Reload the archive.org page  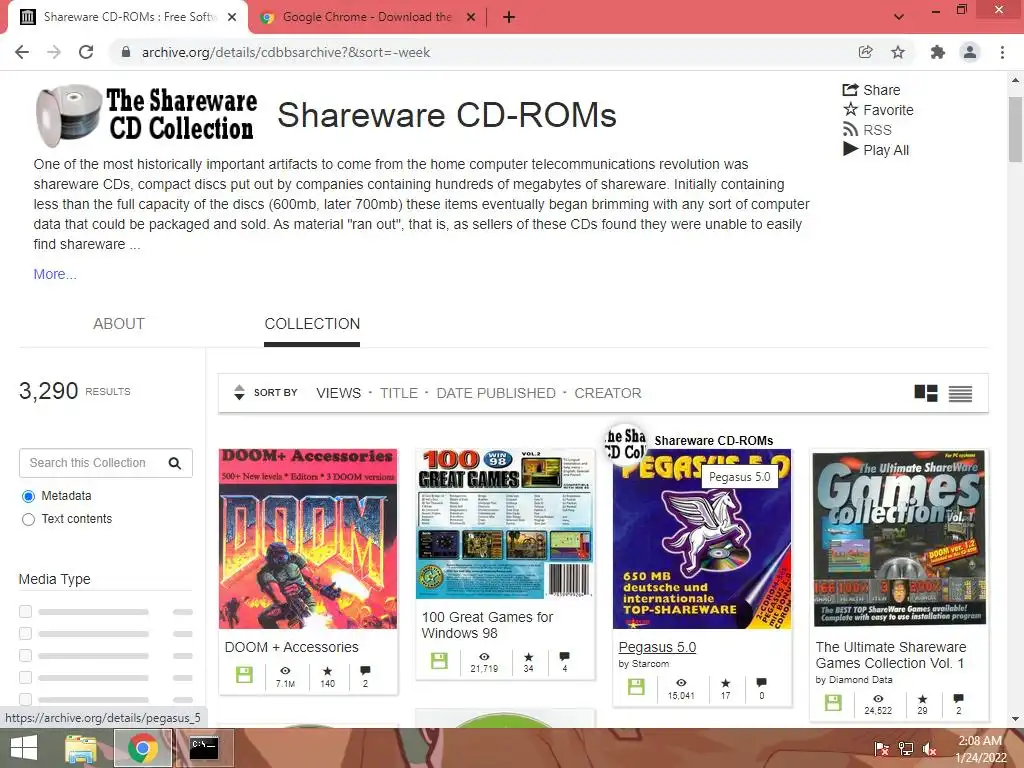point(86,52)
